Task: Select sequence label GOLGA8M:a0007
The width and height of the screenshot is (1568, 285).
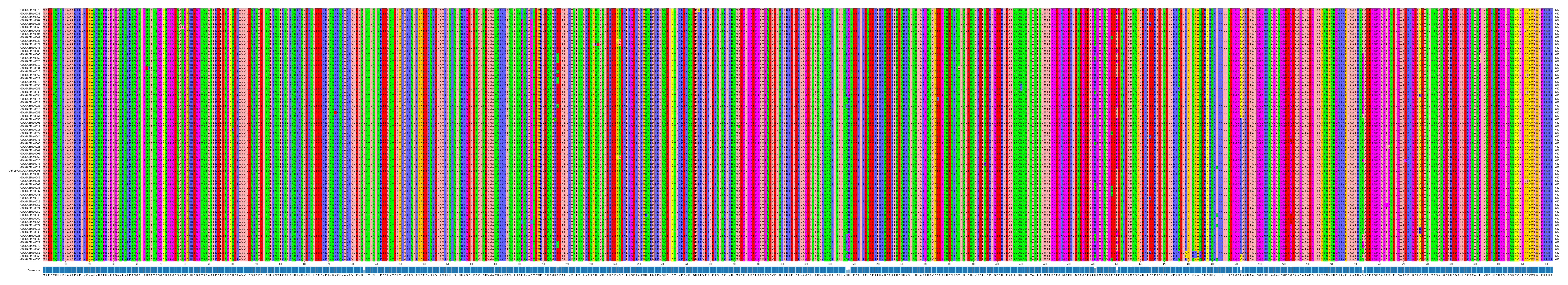Action: 30,185
